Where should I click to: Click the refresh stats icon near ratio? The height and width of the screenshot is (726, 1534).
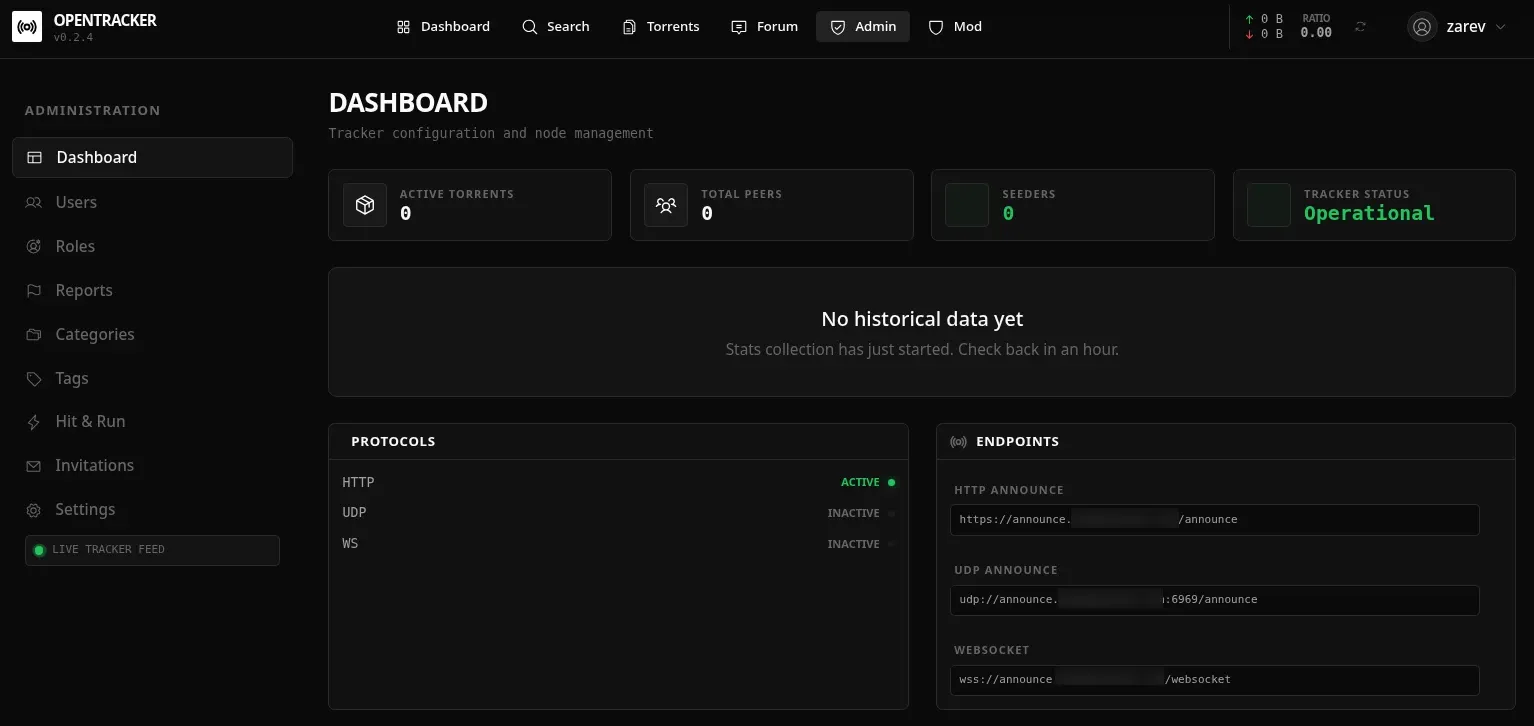(x=1360, y=27)
